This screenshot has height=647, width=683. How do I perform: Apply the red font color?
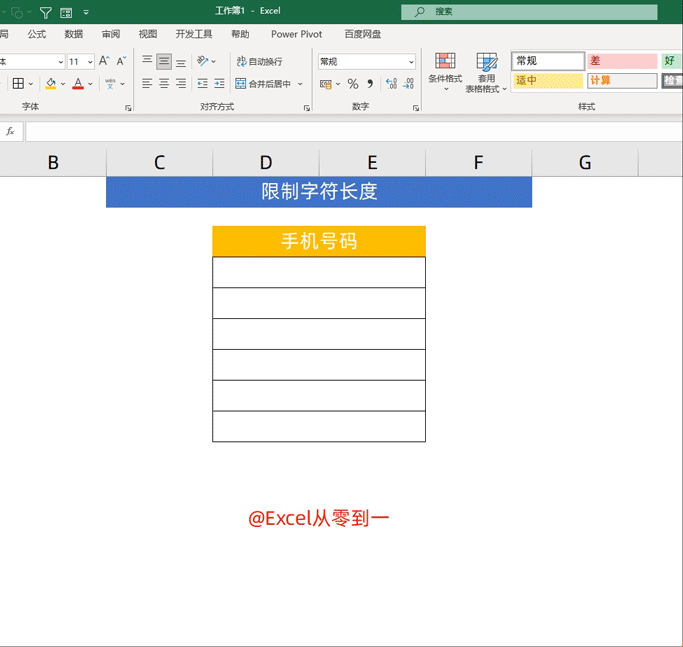pyautogui.click(x=78, y=83)
